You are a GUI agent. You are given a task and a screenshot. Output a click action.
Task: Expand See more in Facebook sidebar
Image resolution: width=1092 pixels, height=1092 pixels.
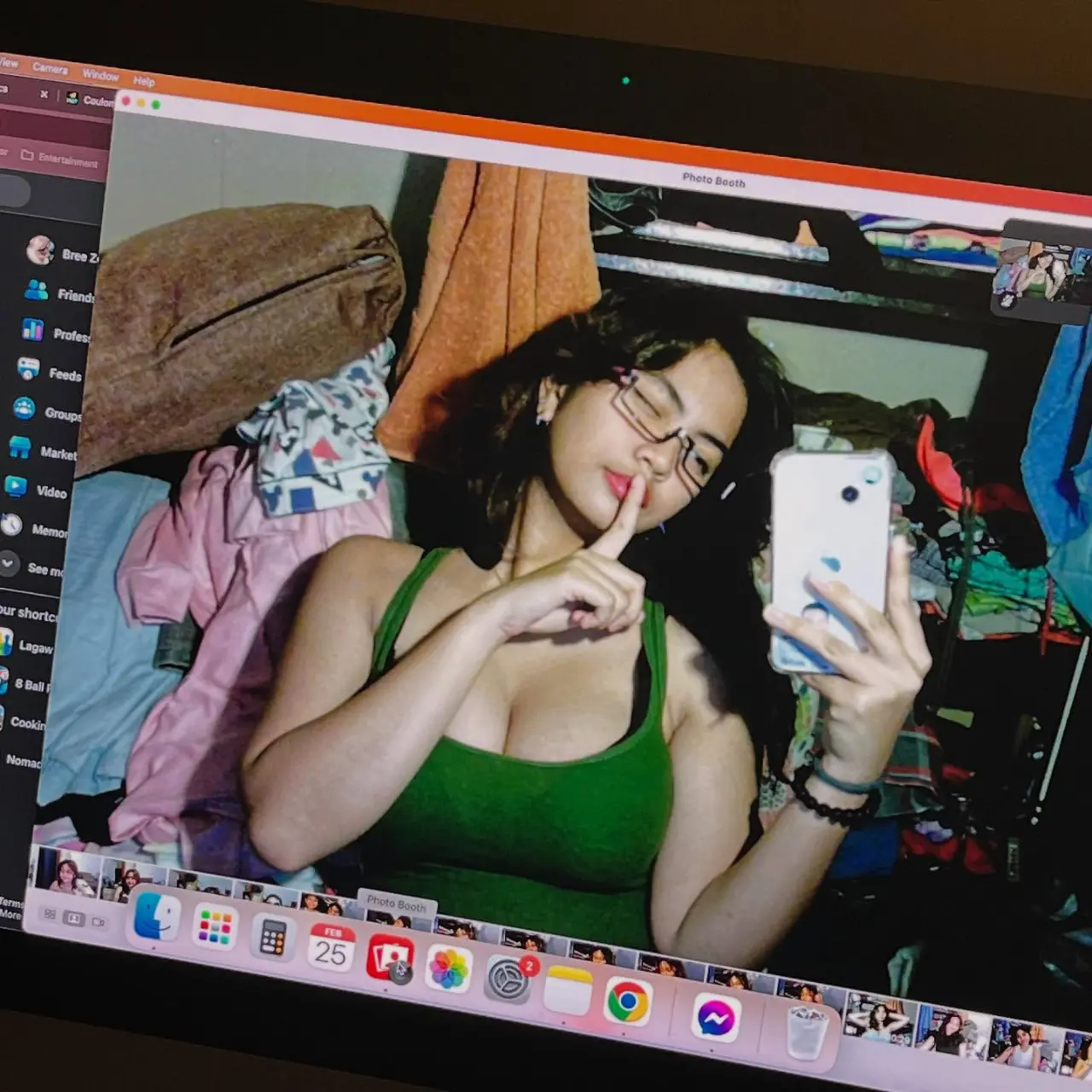[32, 566]
